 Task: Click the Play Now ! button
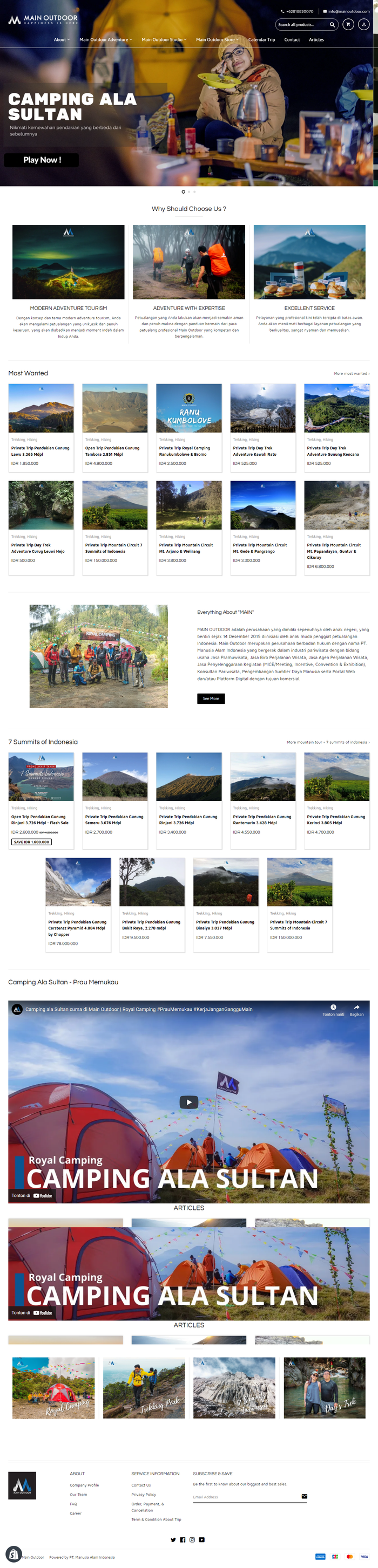[42, 160]
